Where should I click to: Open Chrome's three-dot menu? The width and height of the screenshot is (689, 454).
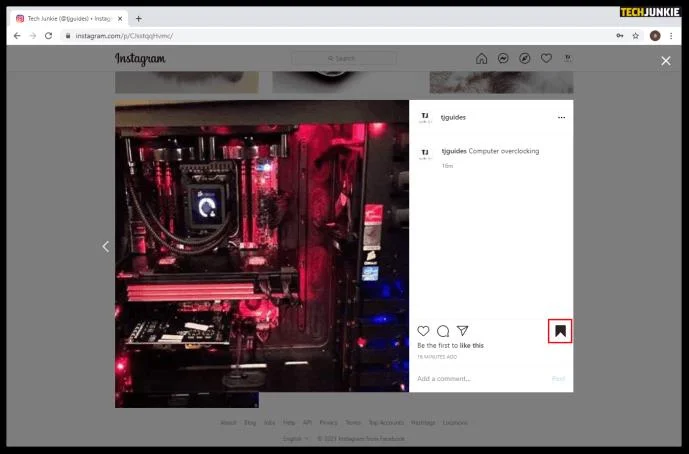pos(671,36)
